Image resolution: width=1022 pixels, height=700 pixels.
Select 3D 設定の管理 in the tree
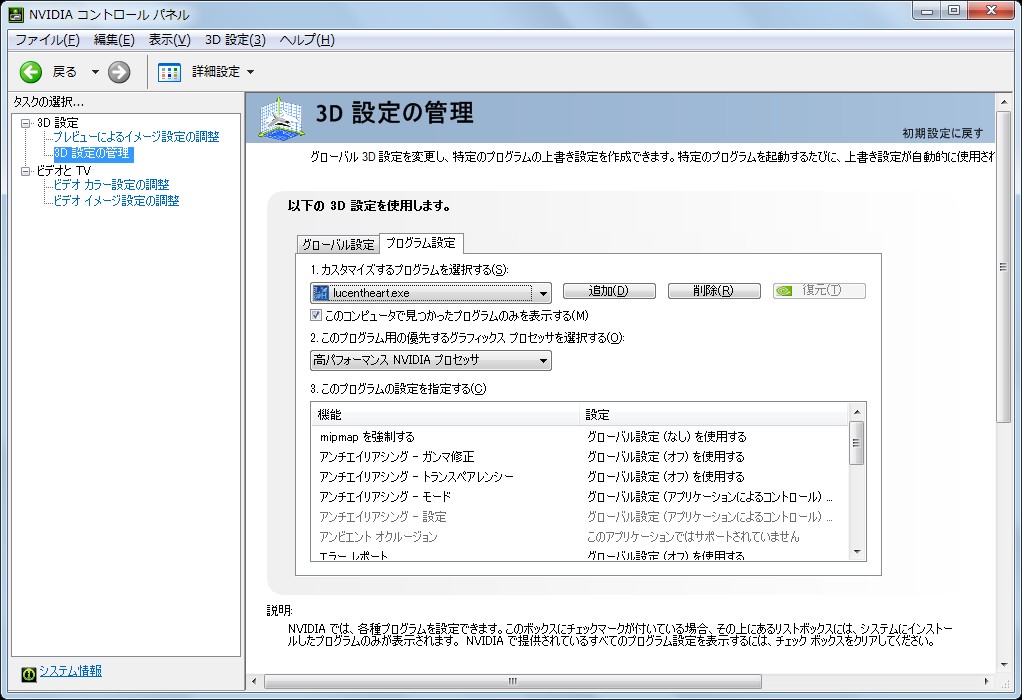point(92,153)
